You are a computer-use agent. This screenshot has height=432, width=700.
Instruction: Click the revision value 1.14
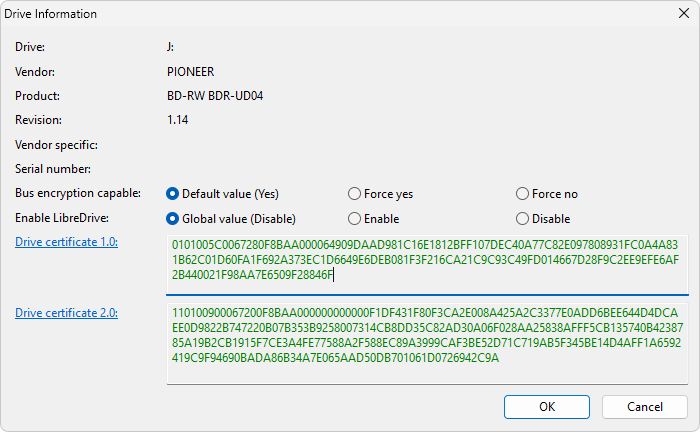(x=178, y=120)
